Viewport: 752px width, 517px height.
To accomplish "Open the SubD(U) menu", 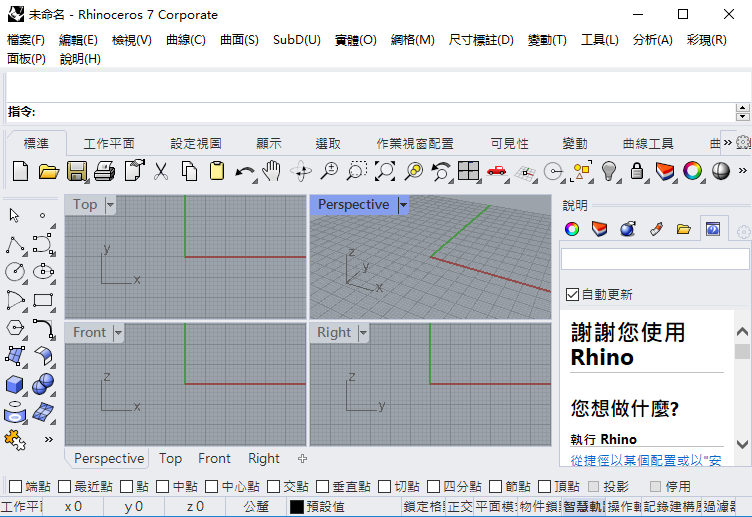I will [297, 40].
